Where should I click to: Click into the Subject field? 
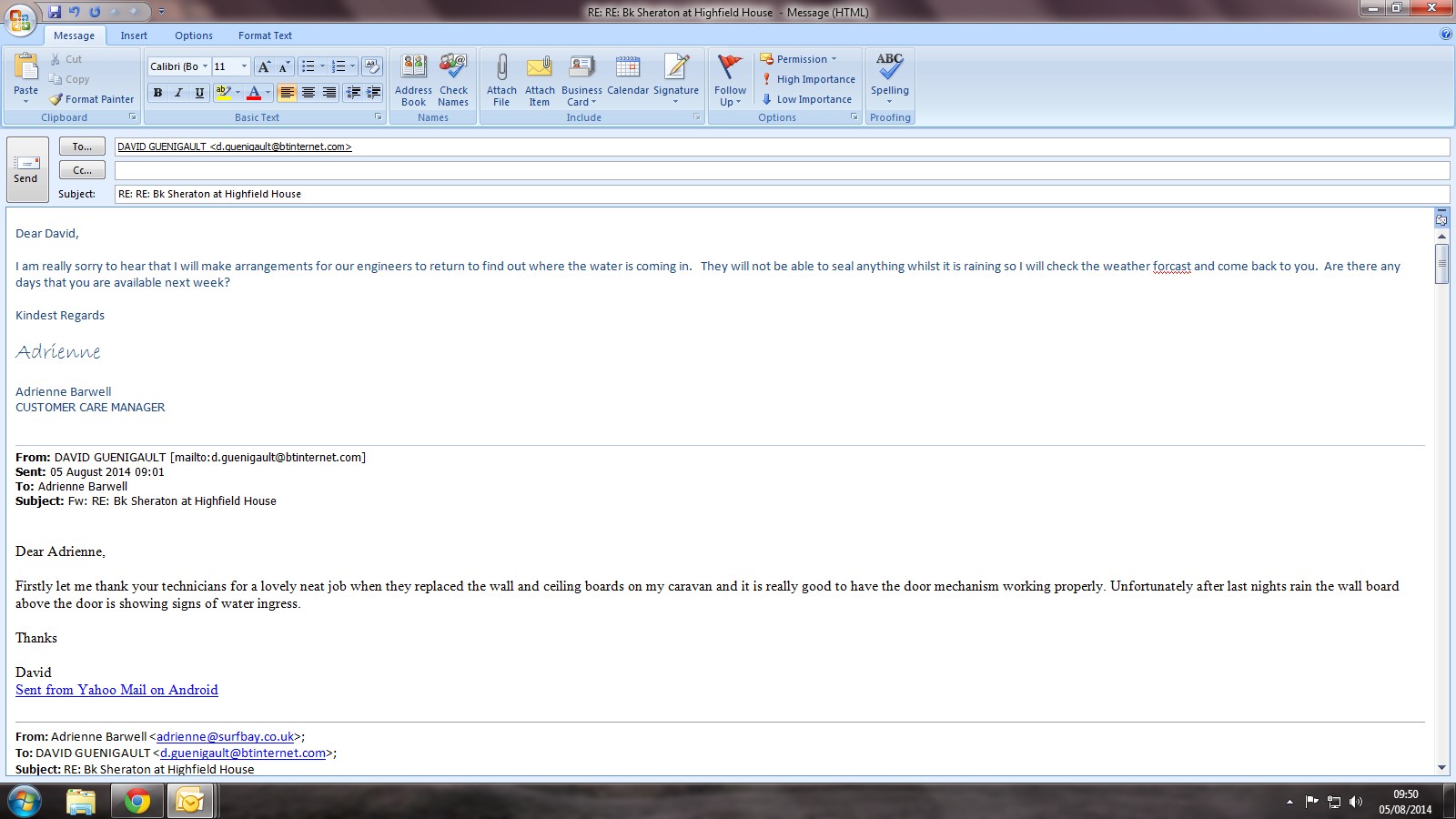click(782, 194)
